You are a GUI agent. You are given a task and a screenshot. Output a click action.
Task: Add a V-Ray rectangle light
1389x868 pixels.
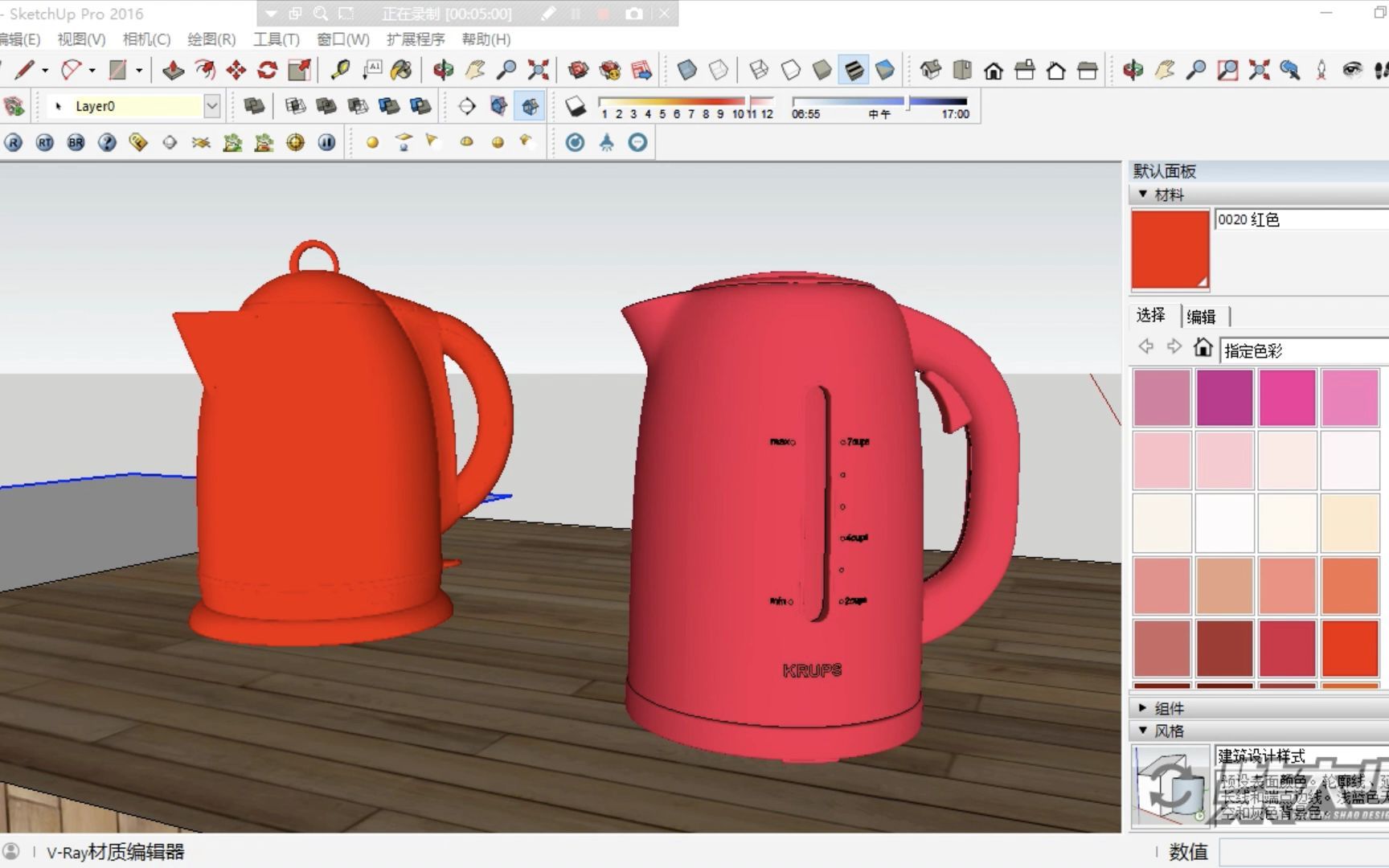tap(404, 142)
